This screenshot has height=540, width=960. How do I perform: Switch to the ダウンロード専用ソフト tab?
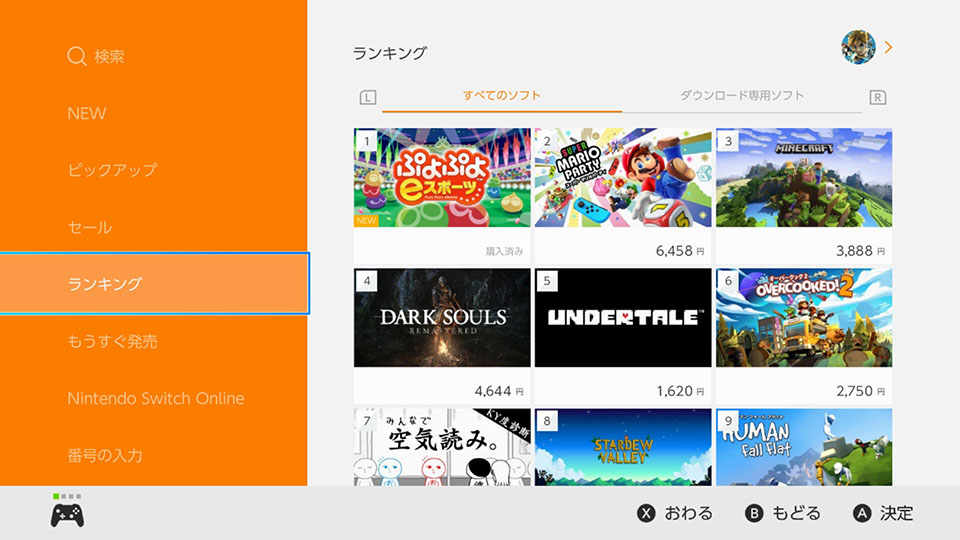tap(741, 96)
